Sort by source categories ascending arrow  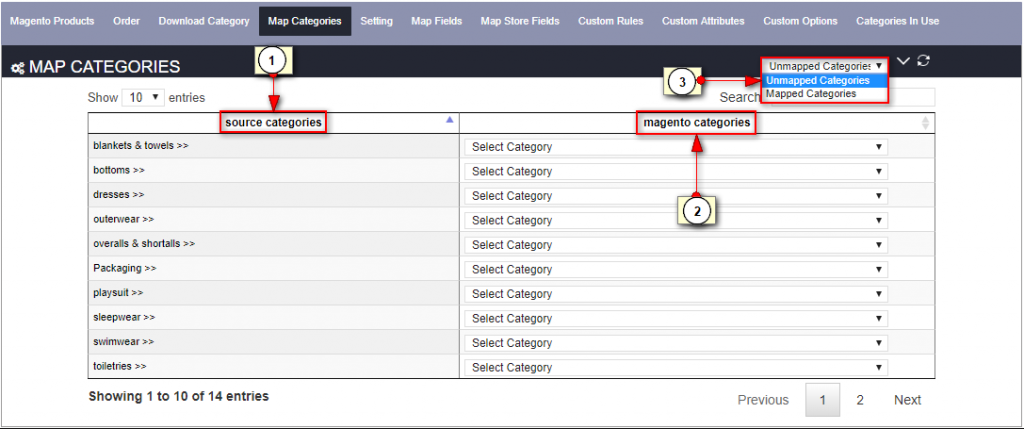tap(449, 120)
